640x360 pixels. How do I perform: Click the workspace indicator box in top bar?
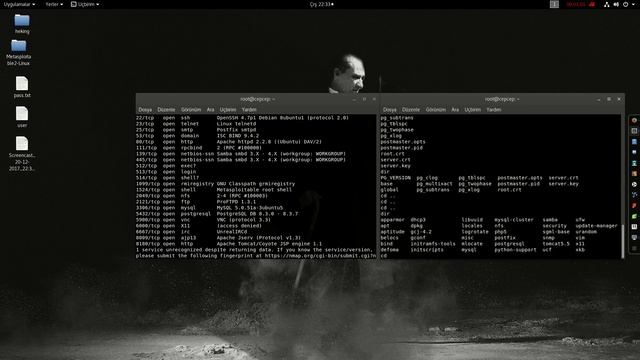[x=554, y=4]
